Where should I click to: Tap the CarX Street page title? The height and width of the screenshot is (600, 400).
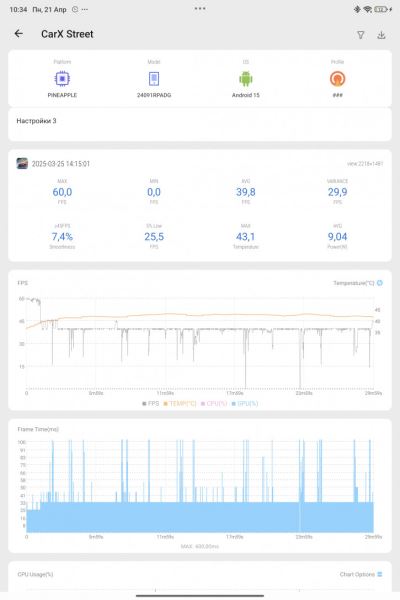67,34
